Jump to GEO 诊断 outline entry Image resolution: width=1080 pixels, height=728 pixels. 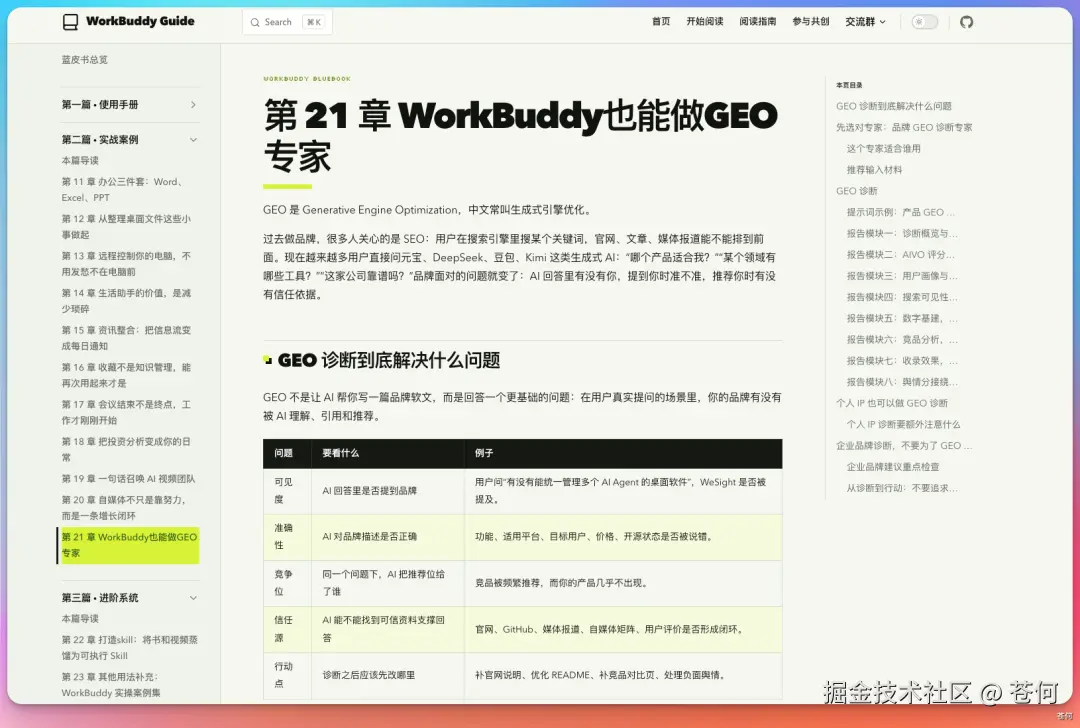pos(856,191)
